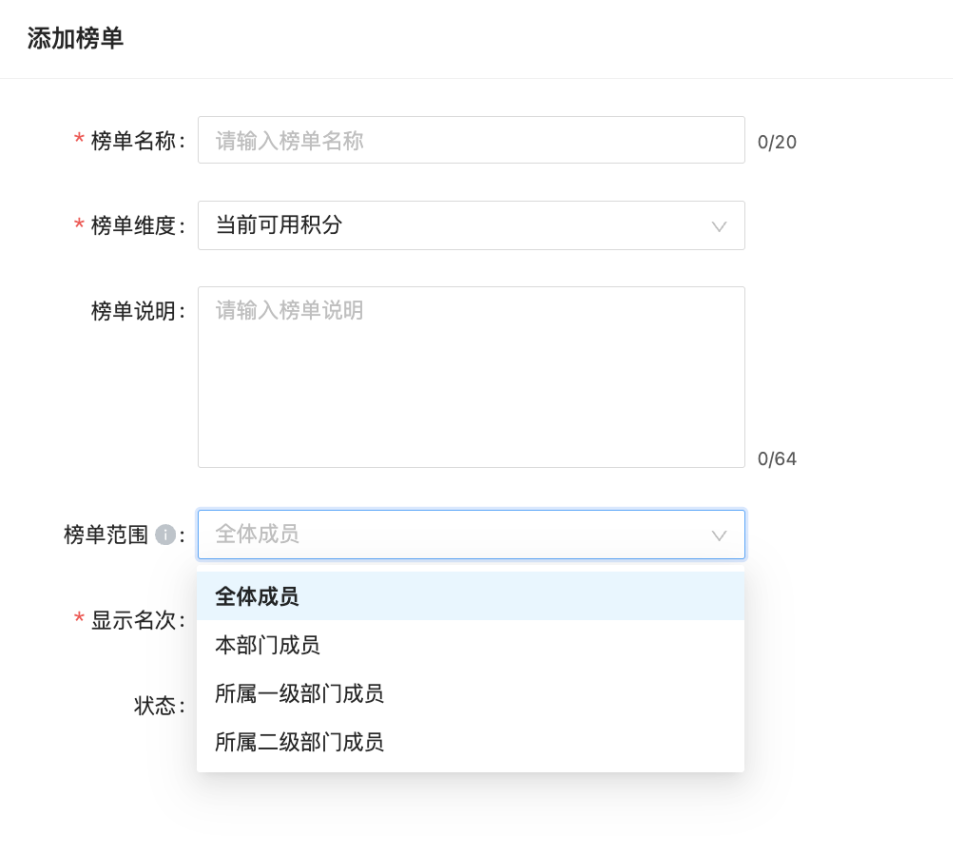Click the 榜单维度 field label
Viewport: 953px width, 843px height.
click(134, 226)
